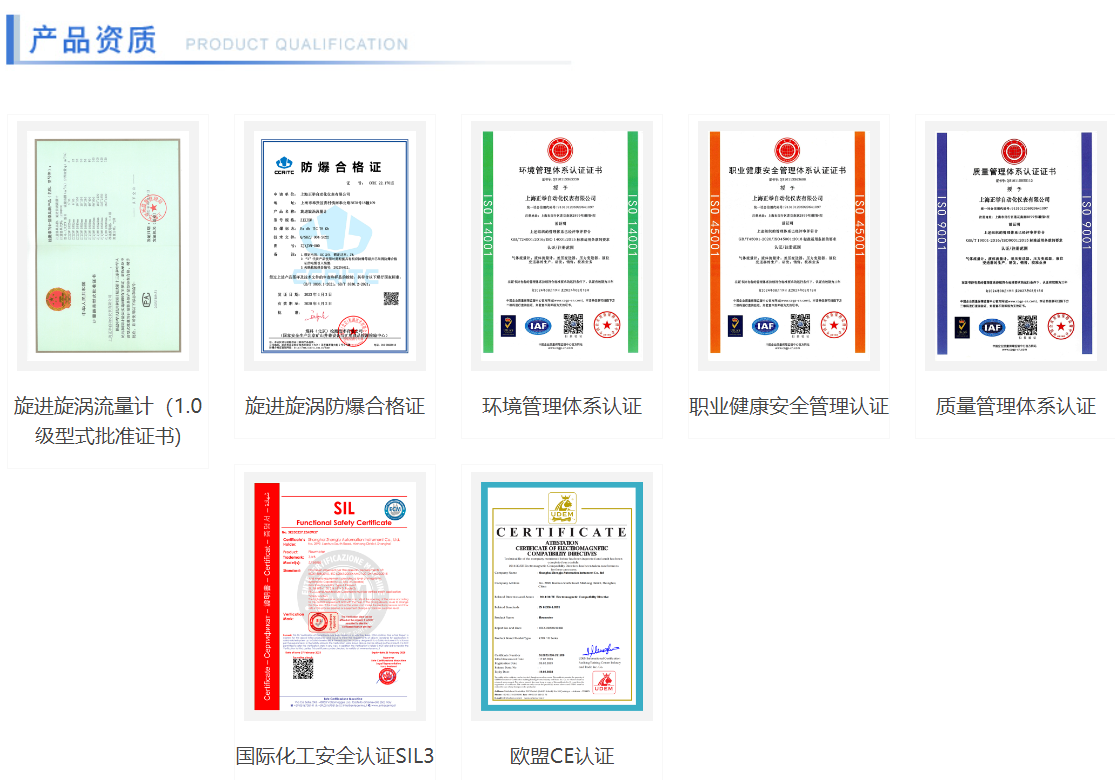The height and width of the screenshot is (780, 1115).
Task: Click the PRODUCT QUALIFICATION subtitle text
Action: click(x=296, y=44)
